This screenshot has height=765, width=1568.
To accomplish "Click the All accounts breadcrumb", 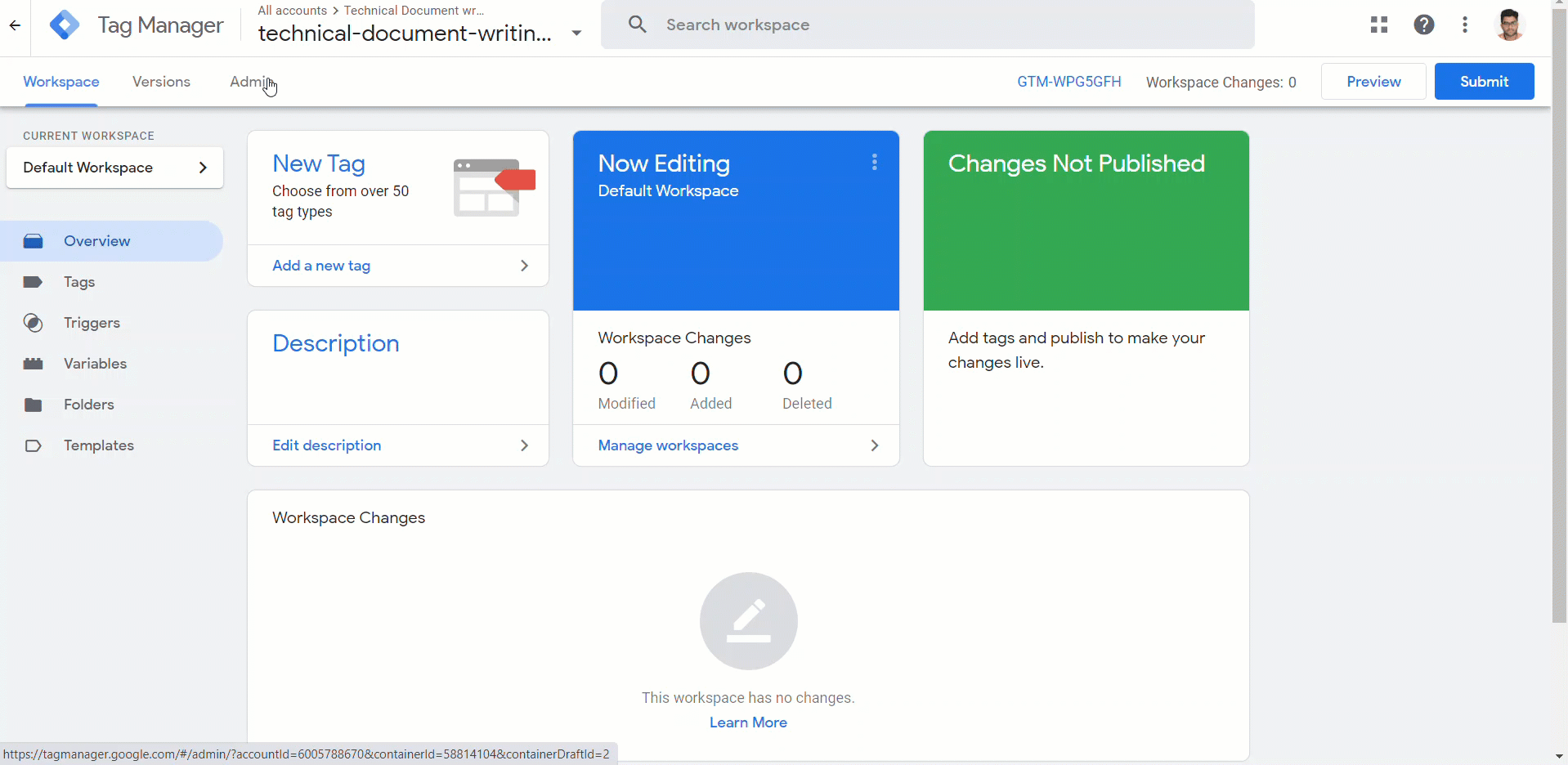I will pos(292,11).
